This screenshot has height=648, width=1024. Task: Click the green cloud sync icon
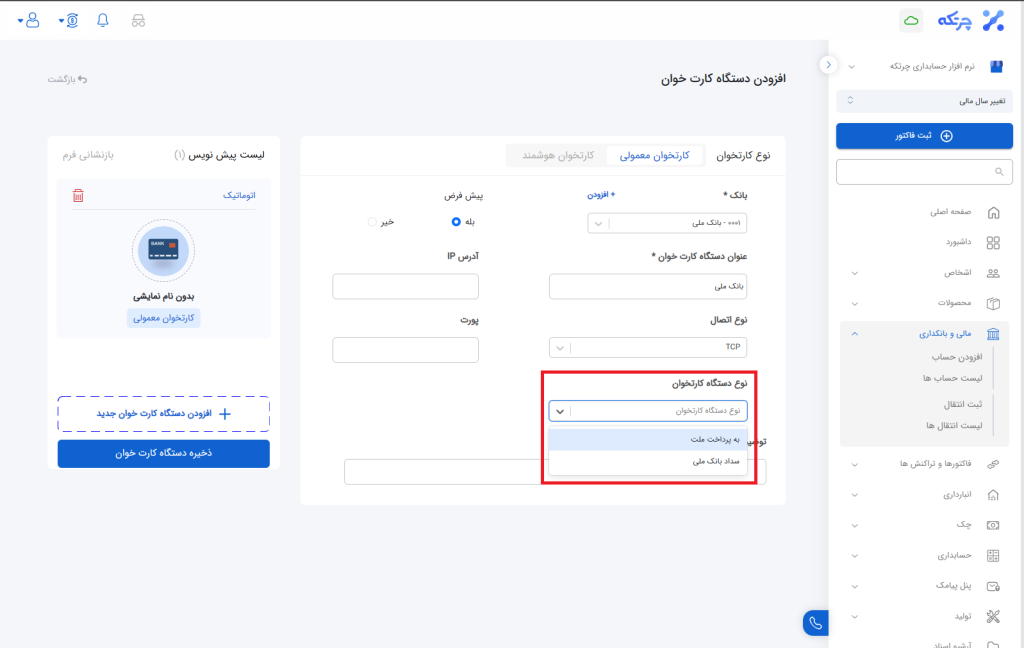911,21
